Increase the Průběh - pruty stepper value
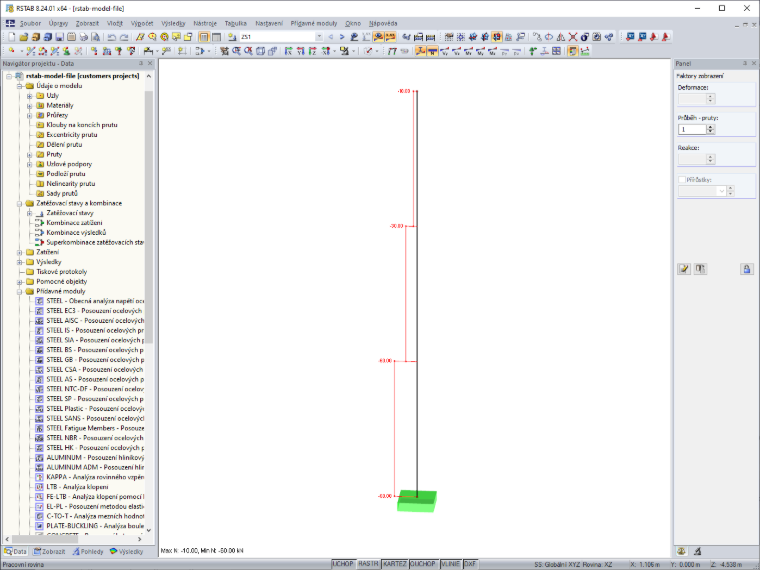Viewport: 760px width, 570px height. 711,127
